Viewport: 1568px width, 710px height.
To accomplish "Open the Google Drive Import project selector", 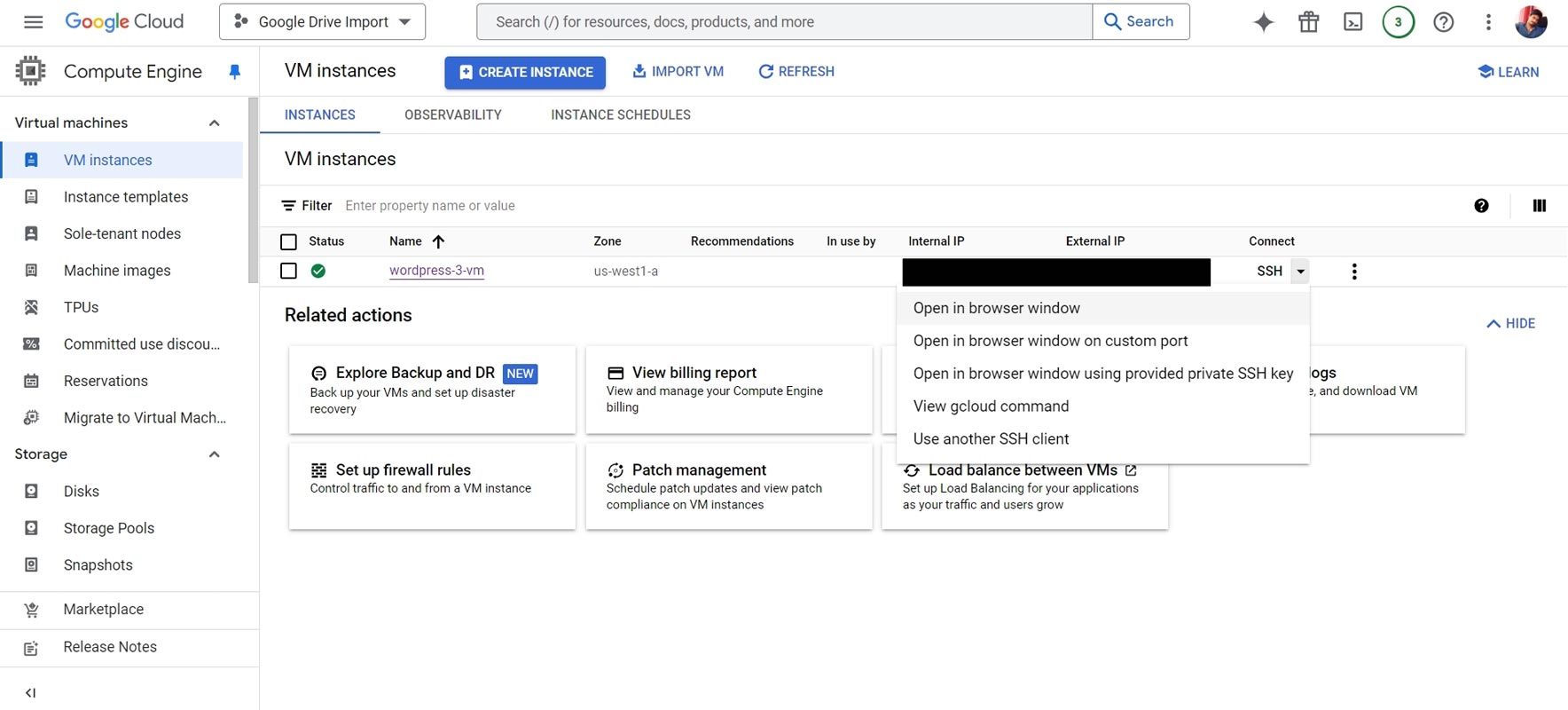I will tap(322, 22).
